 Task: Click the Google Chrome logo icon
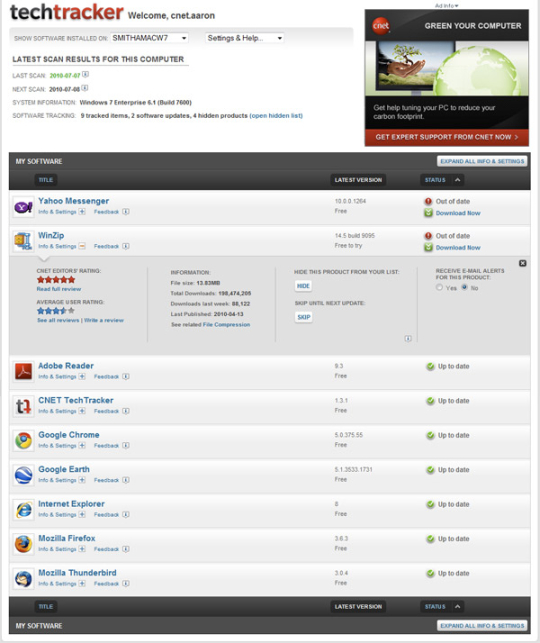(x=23, y=441)
